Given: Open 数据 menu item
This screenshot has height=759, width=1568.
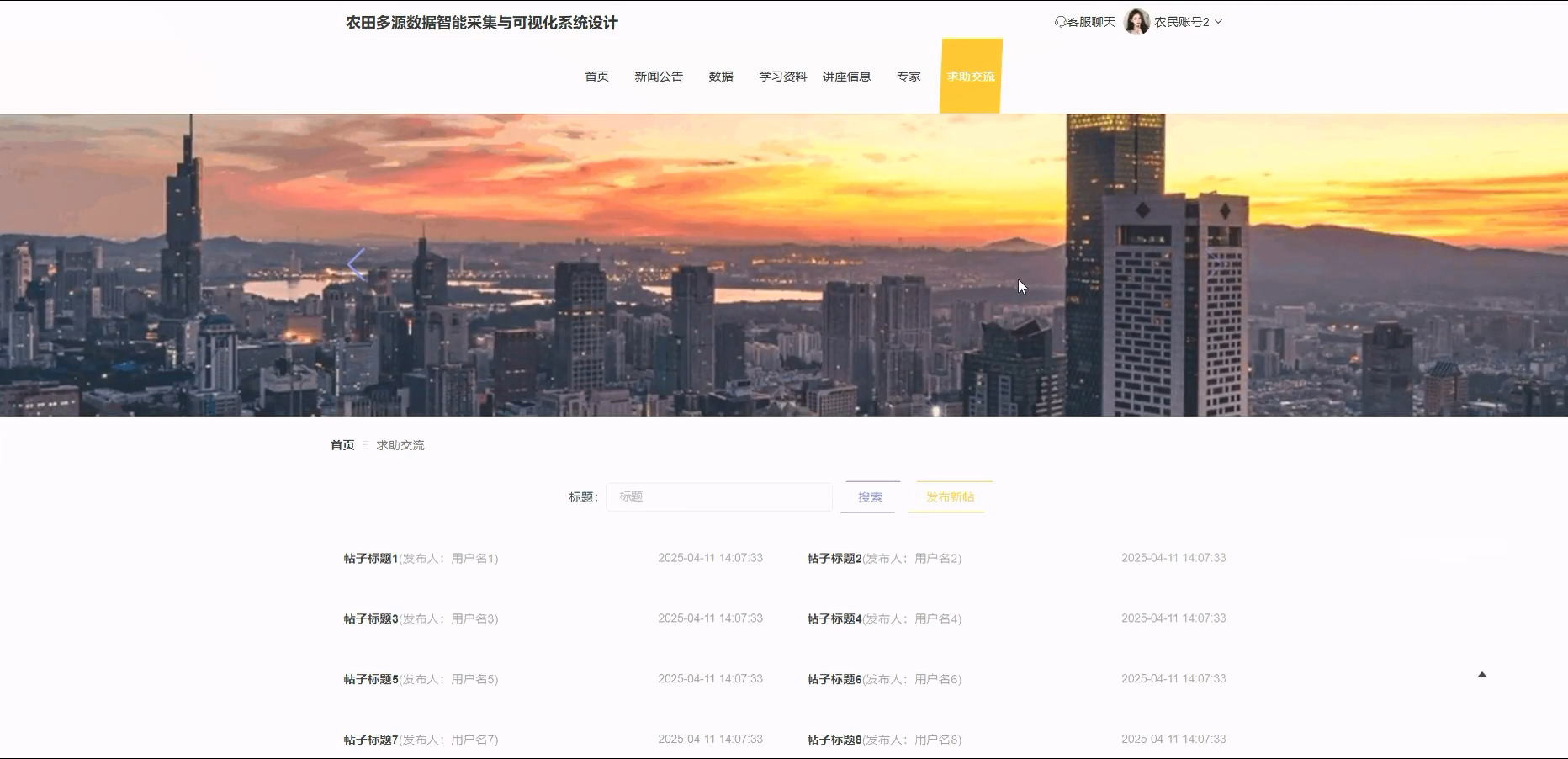Looking at the screenshot, I should coord(721,77).
